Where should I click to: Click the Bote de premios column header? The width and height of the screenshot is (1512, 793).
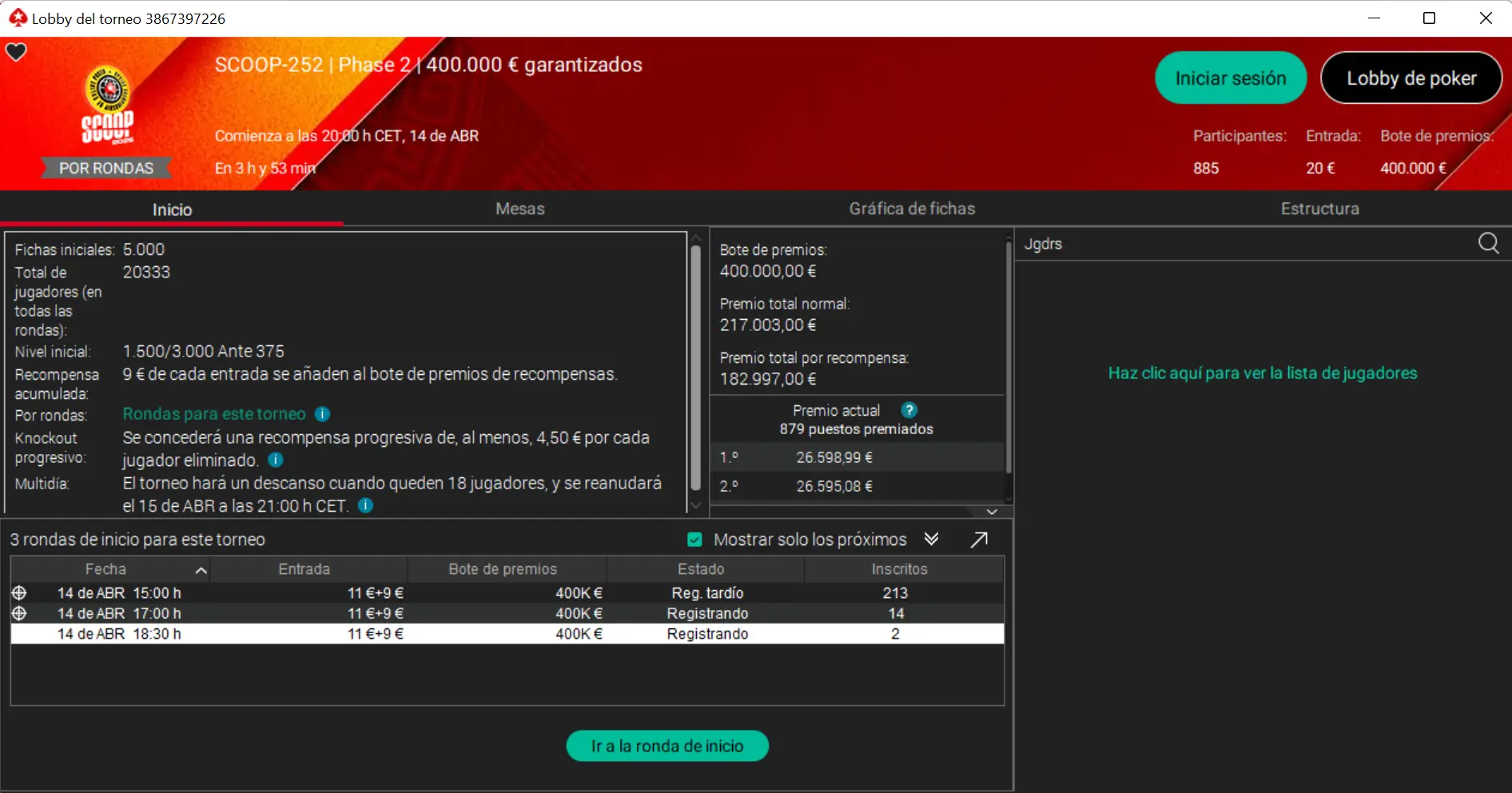[x=503, y=569]
